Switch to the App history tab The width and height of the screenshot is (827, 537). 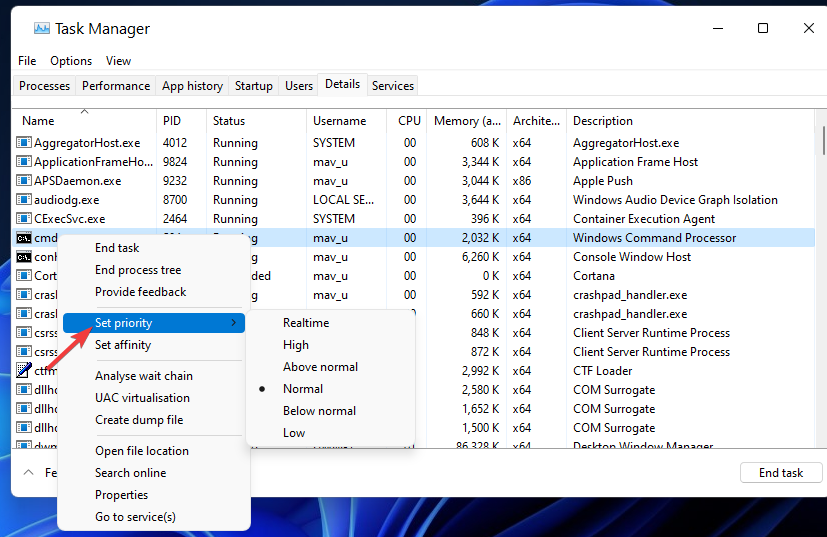point(193,85)
